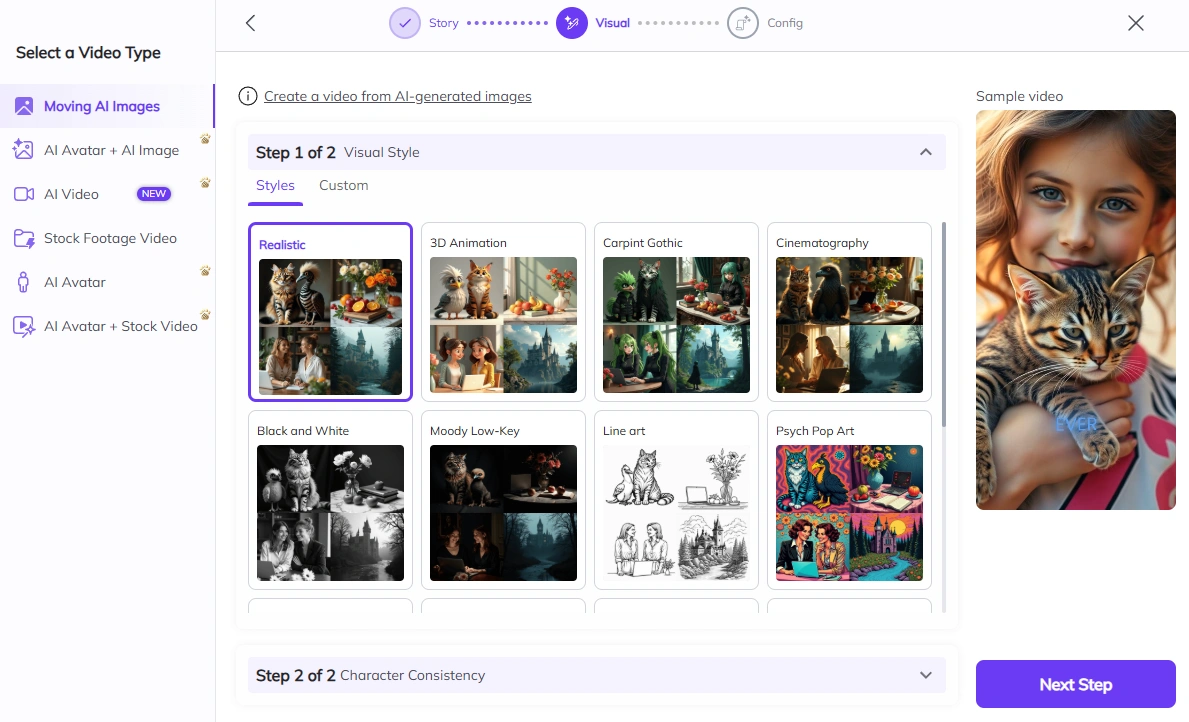Select Moving AI Images video type
This screenshot has height=722, width=1189.
[x=107, y=106]
